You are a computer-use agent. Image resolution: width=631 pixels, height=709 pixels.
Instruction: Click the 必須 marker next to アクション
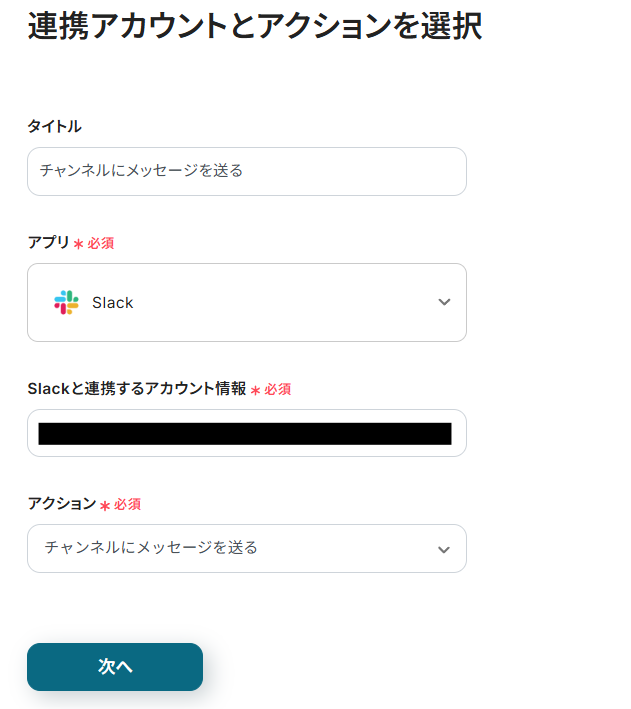click(x=128, y=504)
